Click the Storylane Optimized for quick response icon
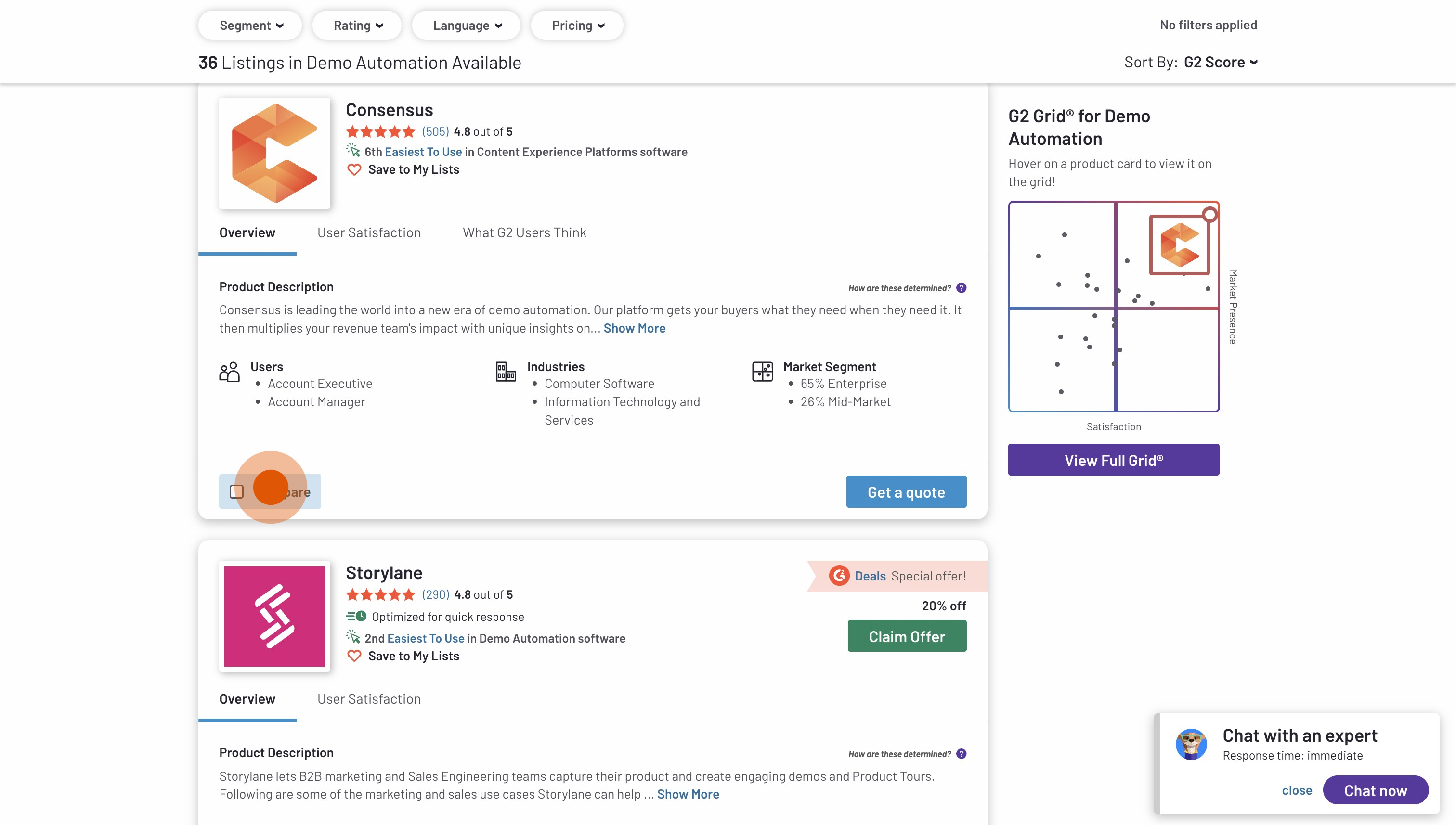 pyautogui.click(x=356, y=616)
